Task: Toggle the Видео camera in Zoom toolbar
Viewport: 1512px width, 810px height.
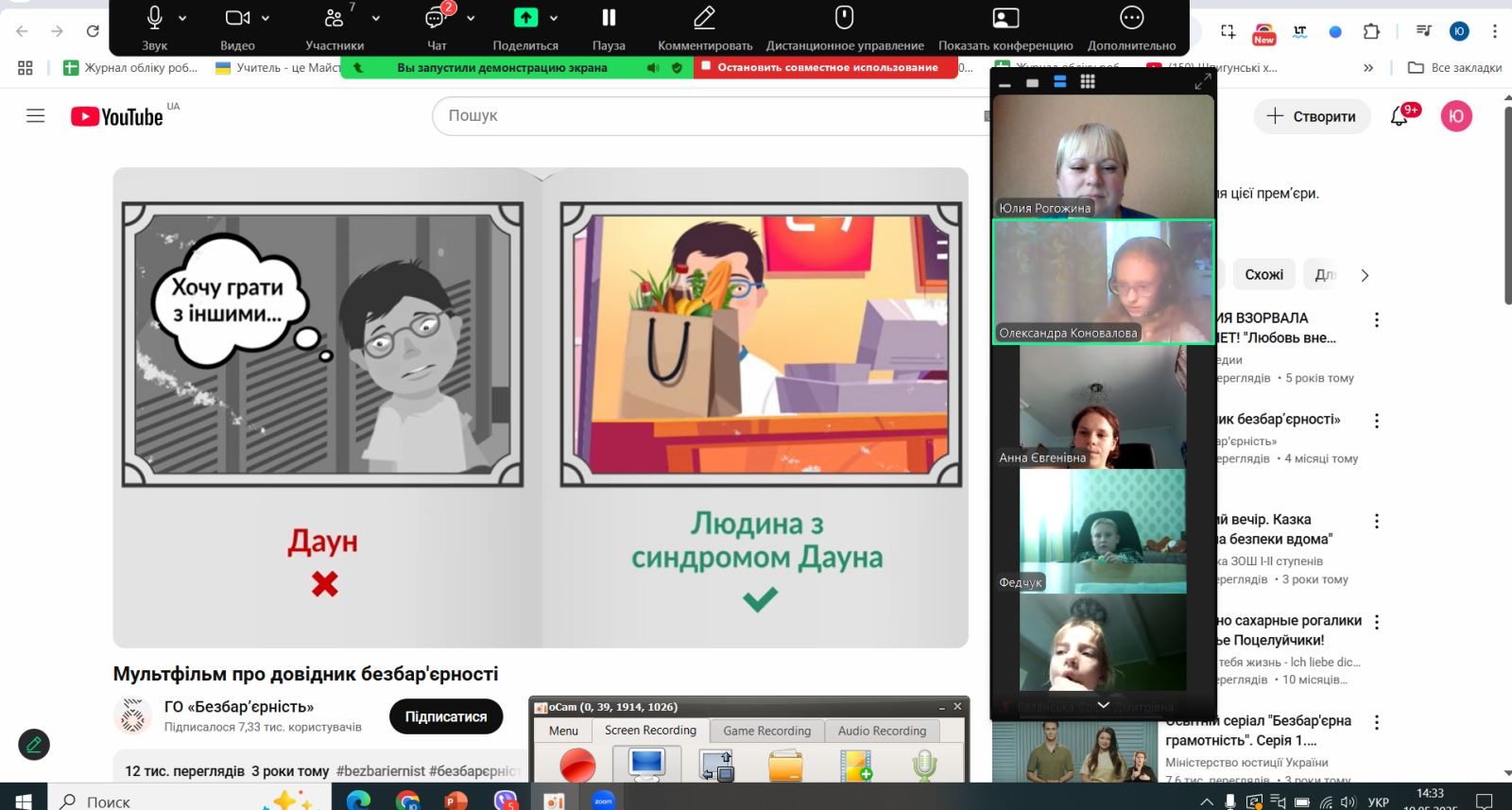Action: point(236,18)
